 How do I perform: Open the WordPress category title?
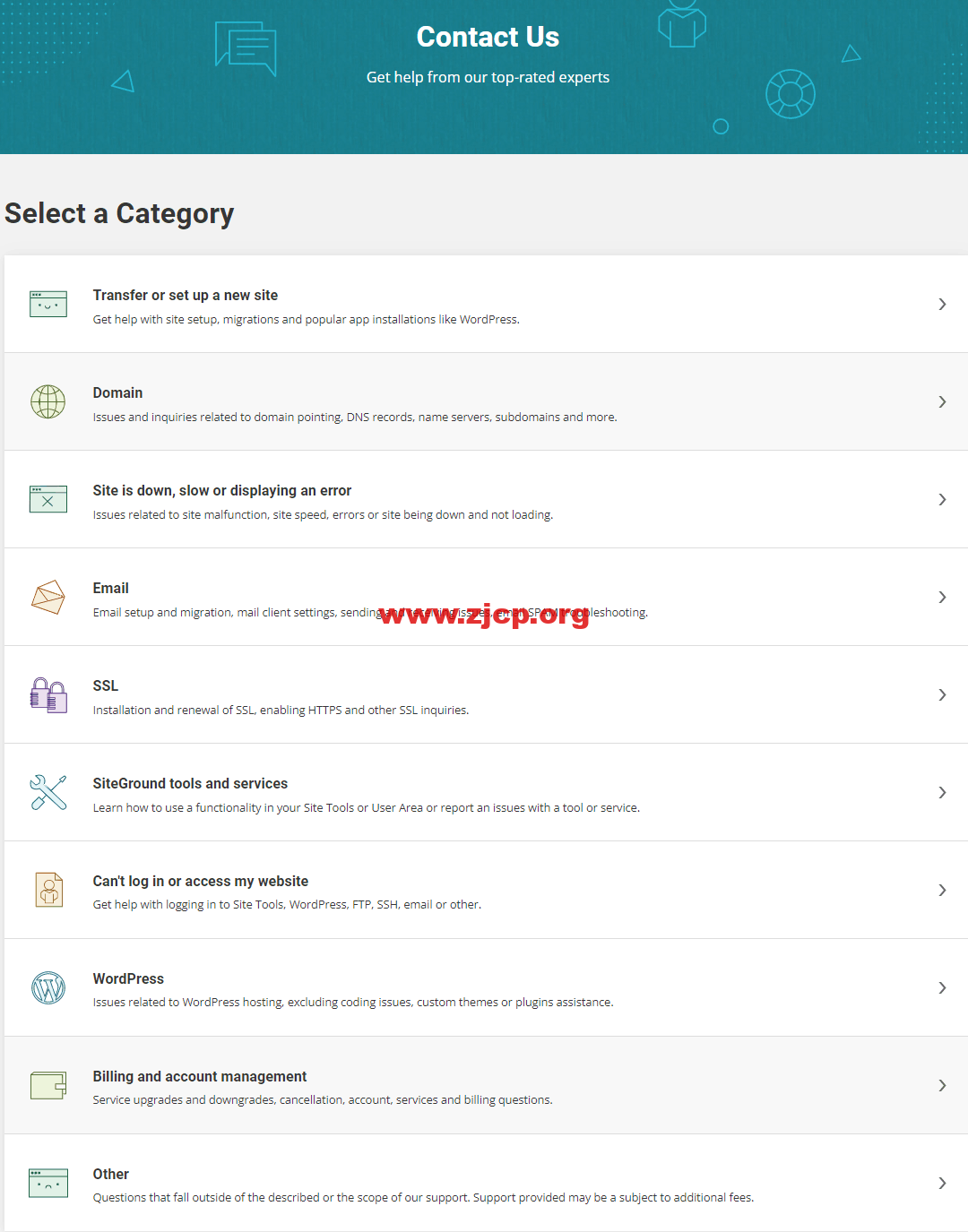[128, 978]
